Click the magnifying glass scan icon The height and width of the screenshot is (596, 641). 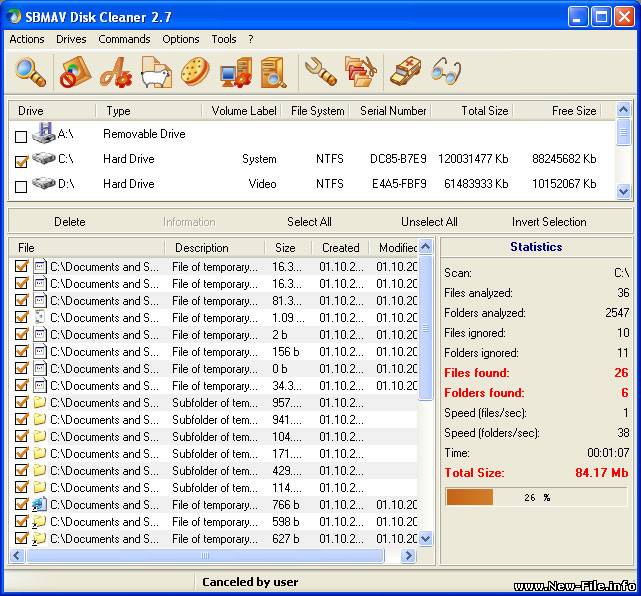pyautogui.click(x=31, y=72)
